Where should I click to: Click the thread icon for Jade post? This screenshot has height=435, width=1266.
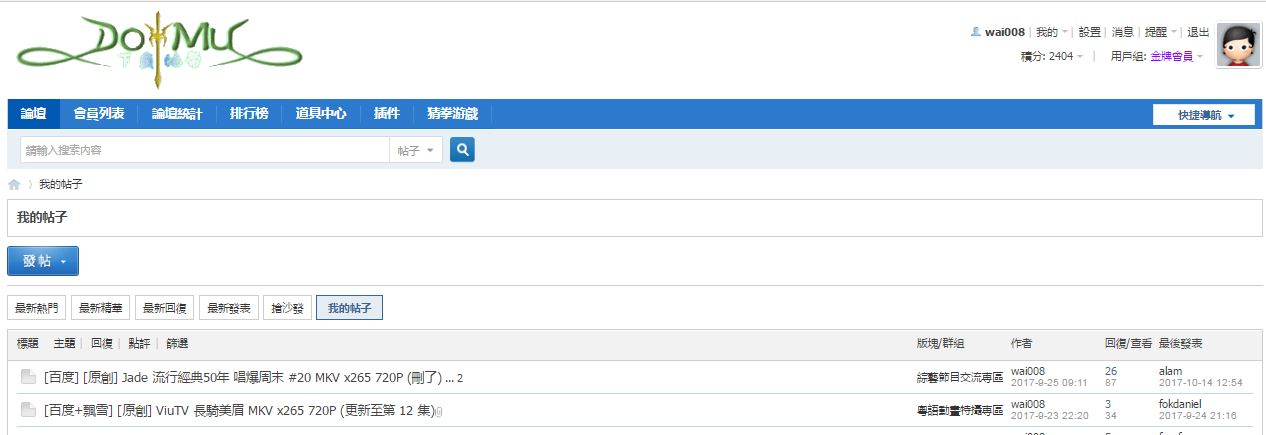click(x=28, y=377)
